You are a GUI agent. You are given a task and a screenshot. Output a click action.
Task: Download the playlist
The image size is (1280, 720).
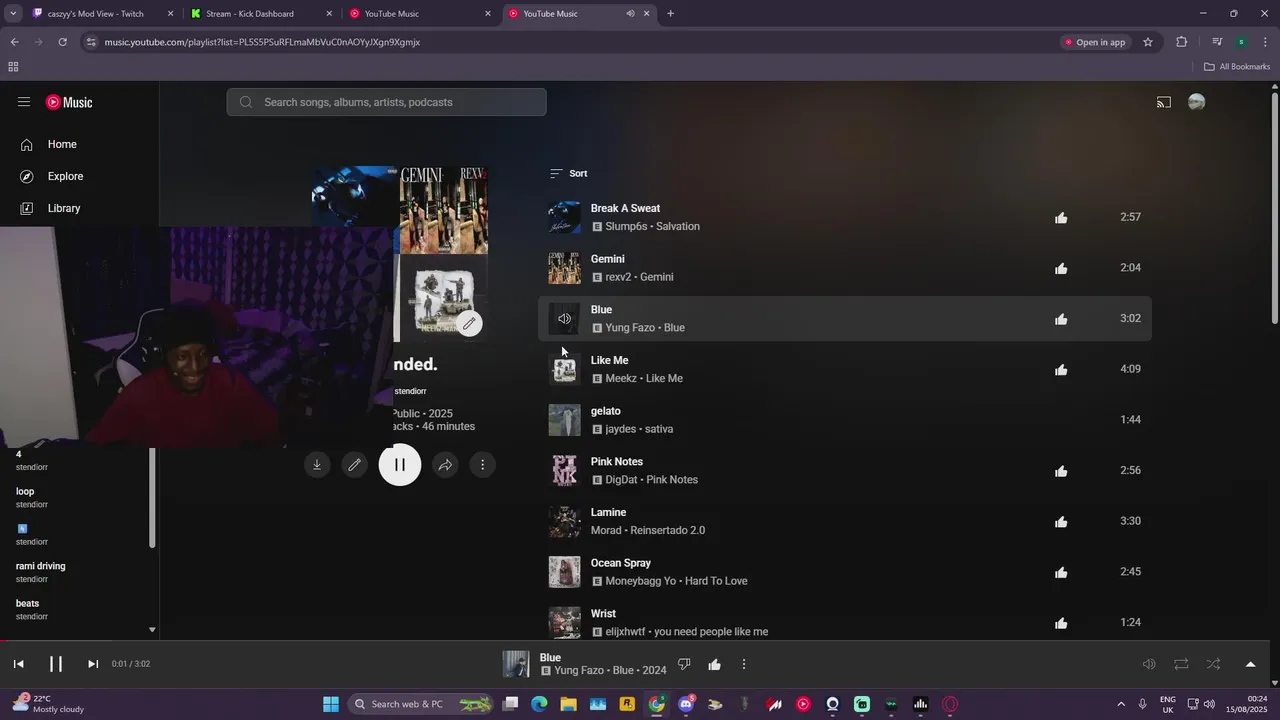tap(317, 465)
